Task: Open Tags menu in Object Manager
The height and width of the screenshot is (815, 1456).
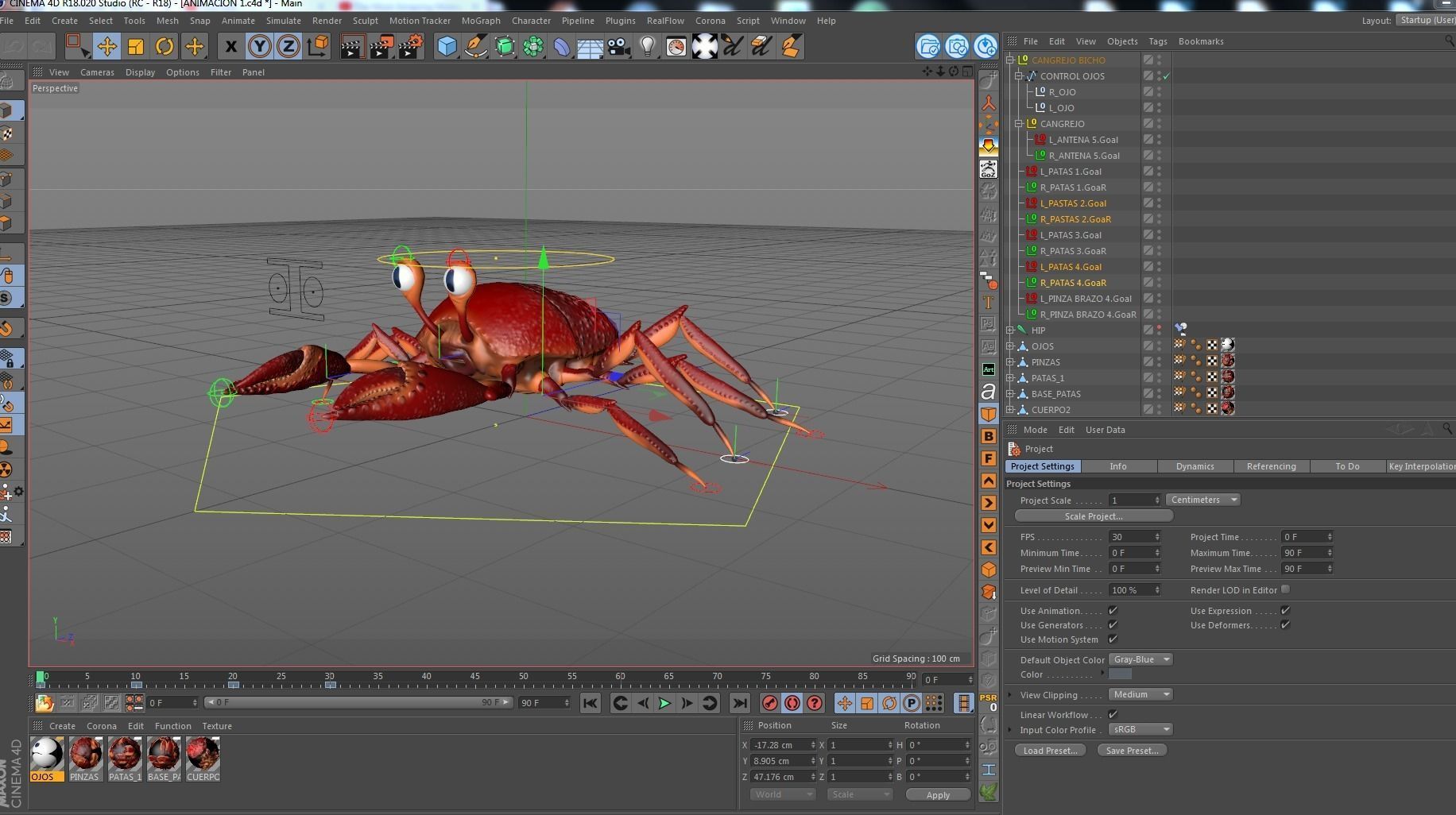Action: (1157, 41)
